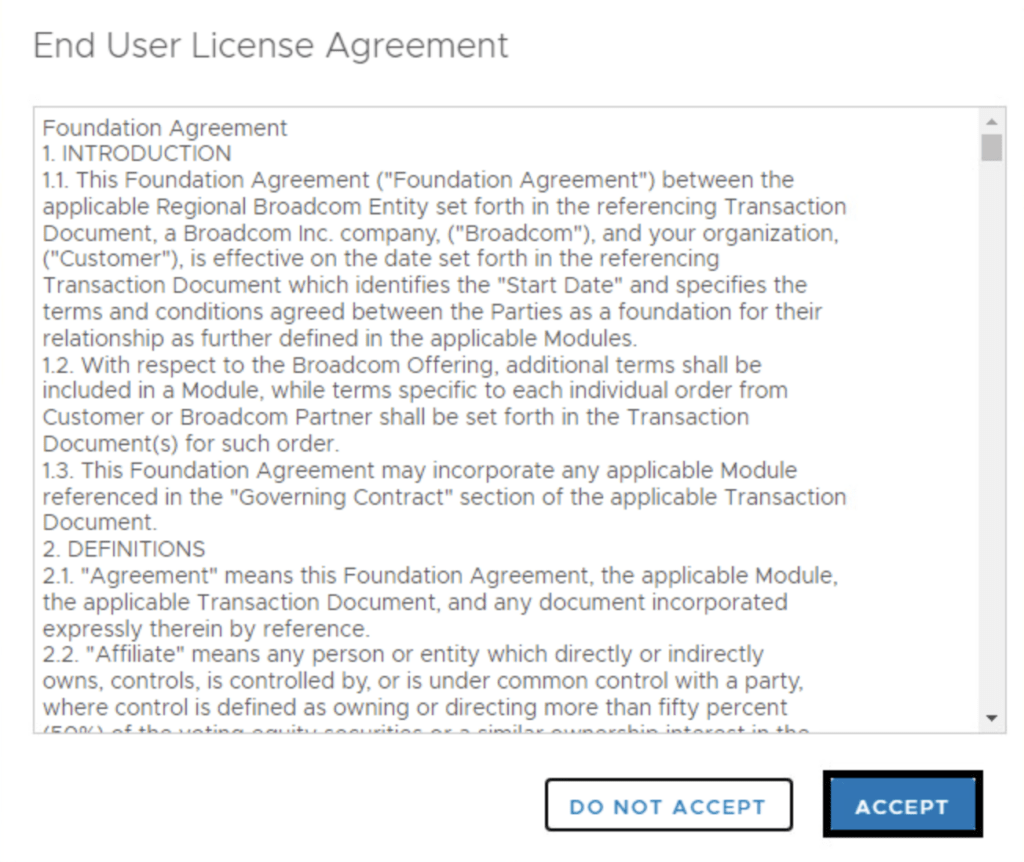The width and height of the screenshot is (1024, 862).
Task: Click the line expressly therein by reference
Action: [205, 629]
